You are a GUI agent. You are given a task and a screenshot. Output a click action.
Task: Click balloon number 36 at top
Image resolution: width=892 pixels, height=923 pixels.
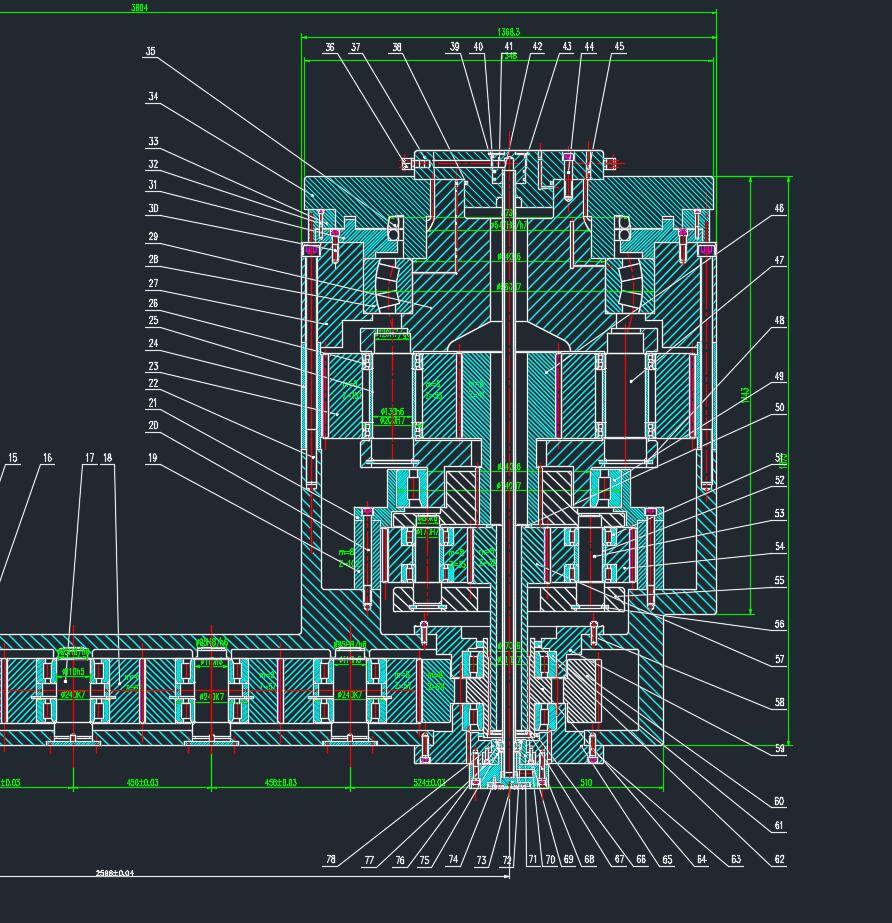pyautogui.click(x=330, y=47)
